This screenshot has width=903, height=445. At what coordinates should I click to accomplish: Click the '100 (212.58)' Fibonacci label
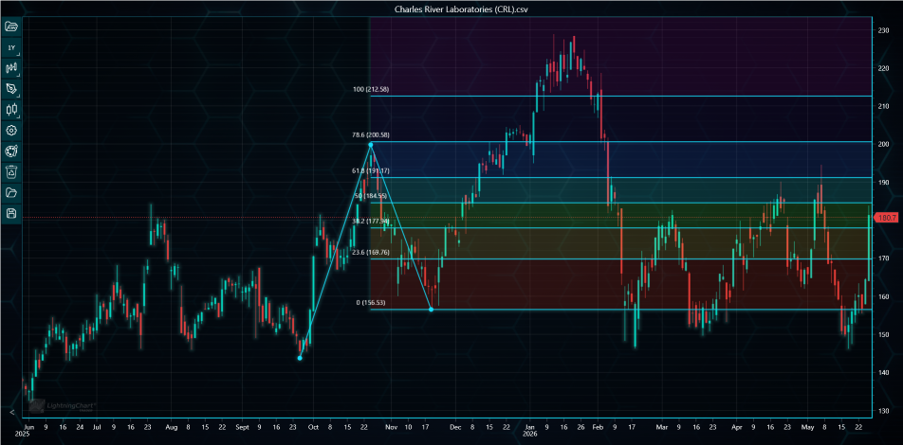click(x=371, y=90)
